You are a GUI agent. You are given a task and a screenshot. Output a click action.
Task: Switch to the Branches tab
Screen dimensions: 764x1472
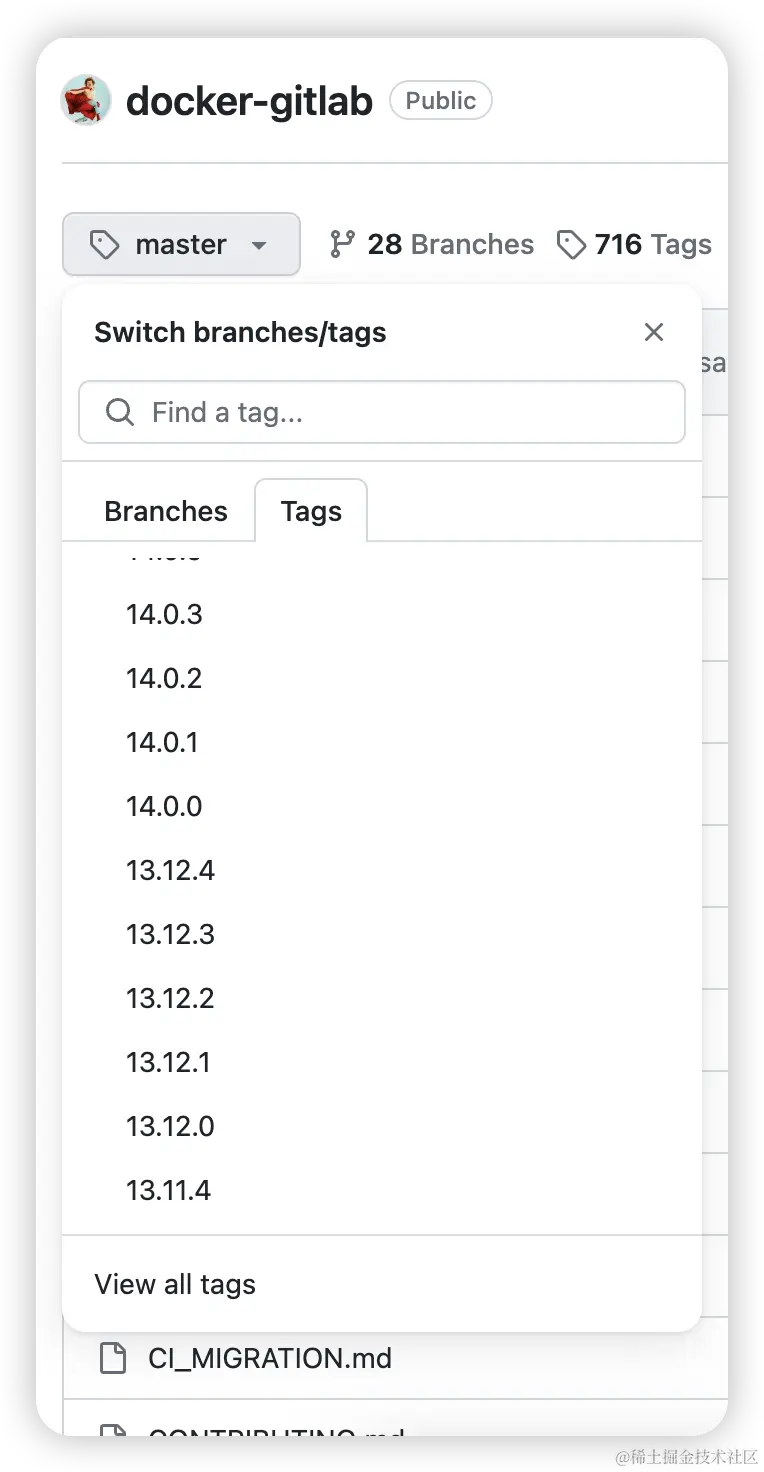click(166, 511)
